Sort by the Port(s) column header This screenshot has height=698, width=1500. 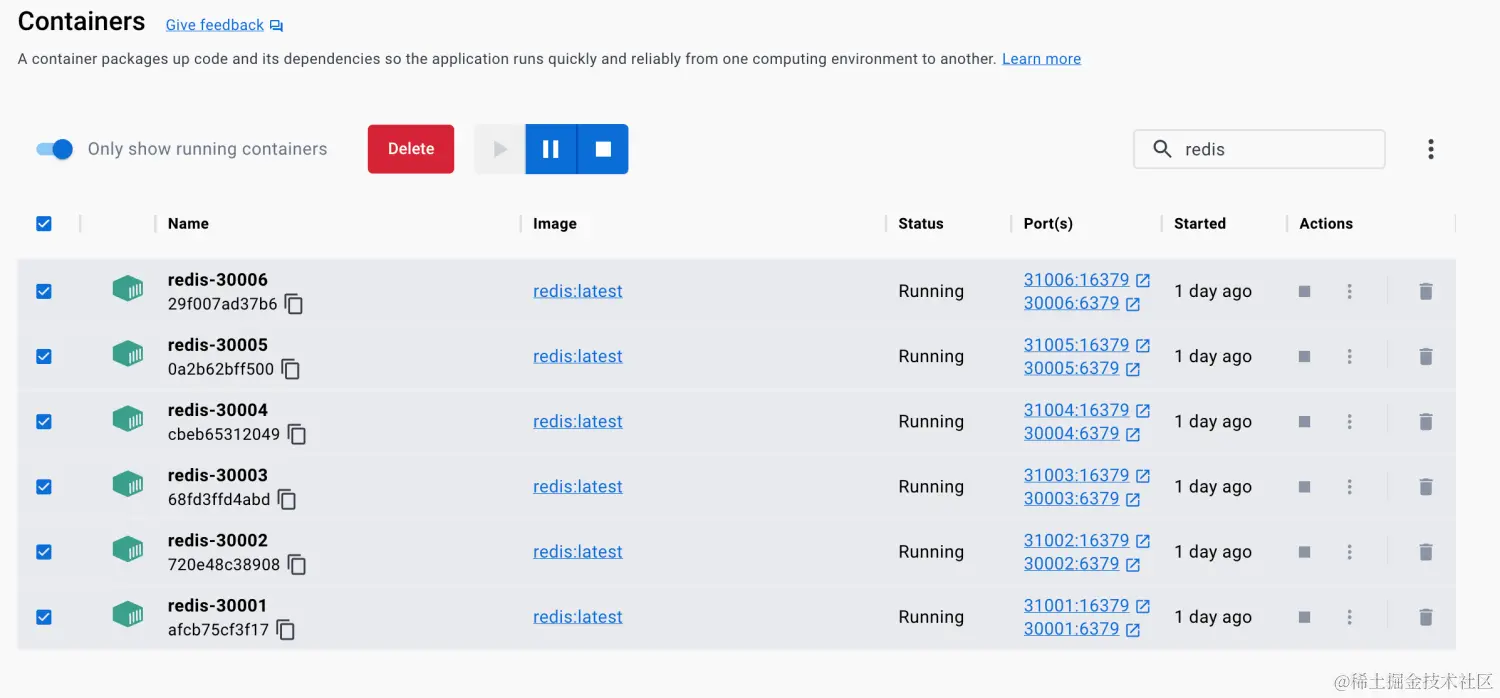(1048, 224)
